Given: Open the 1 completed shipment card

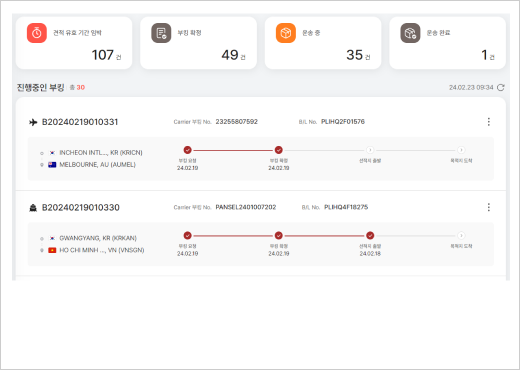Looking at the screenshot, I should click(x=448, y=43).
